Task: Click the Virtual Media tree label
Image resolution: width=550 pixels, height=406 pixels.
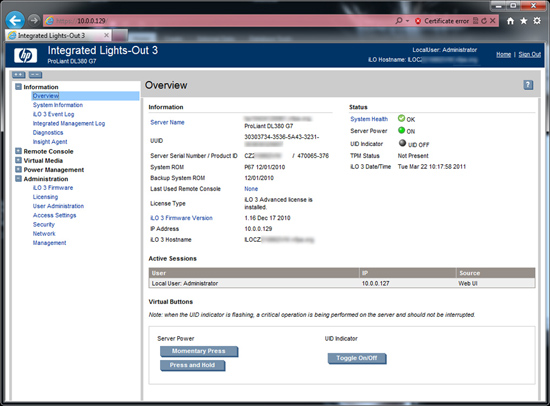Action: [43, 160]
